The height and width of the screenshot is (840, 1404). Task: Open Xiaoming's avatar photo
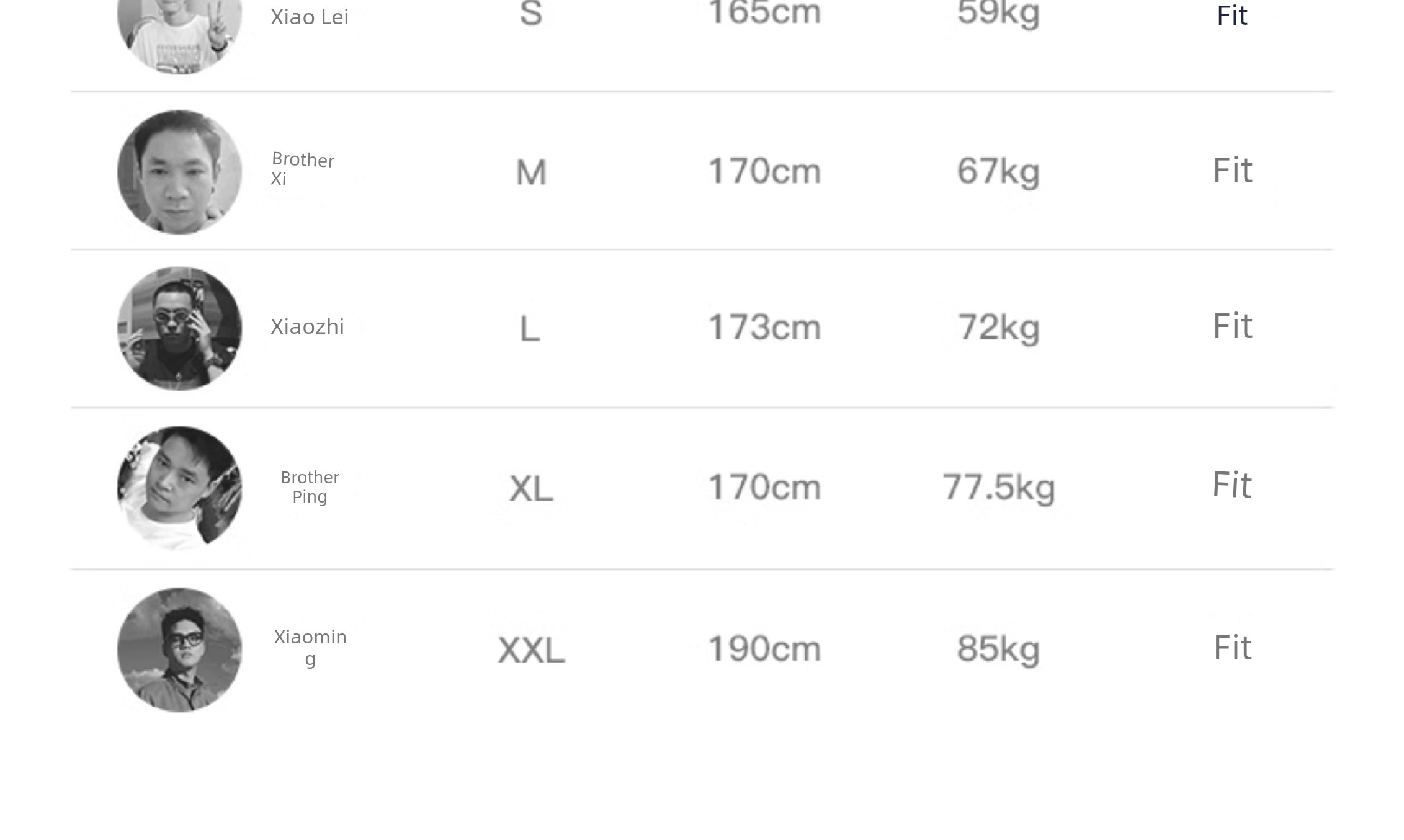pyautogui.click(x=179, y=650)
